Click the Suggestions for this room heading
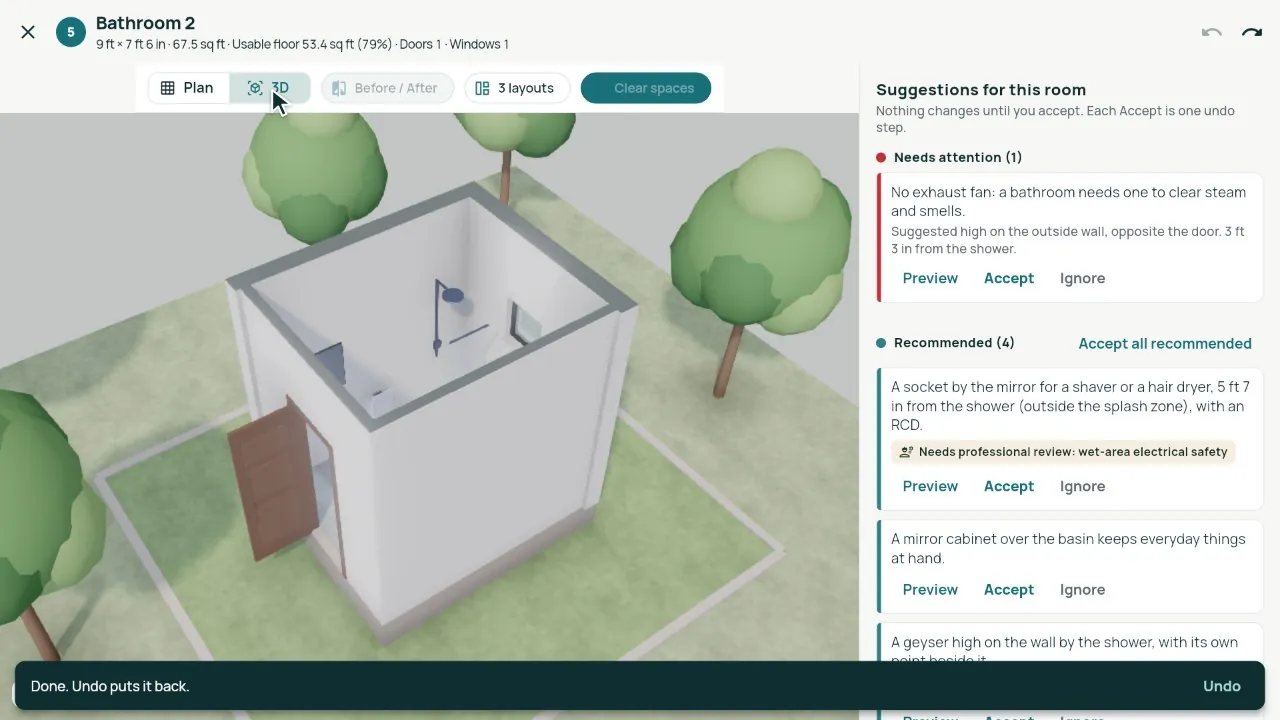The width and height of the screenshot is (1280, 720). click(981, 89)
